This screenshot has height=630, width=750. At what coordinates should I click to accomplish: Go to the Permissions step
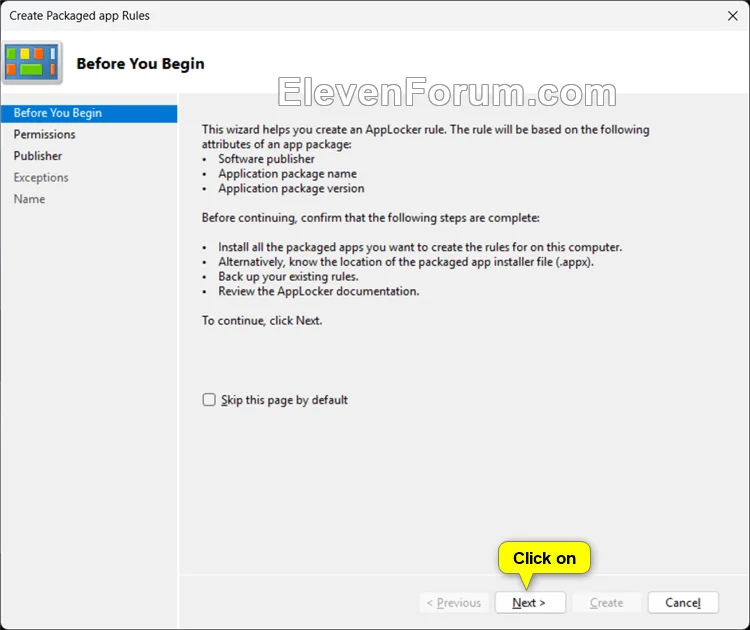44,134
